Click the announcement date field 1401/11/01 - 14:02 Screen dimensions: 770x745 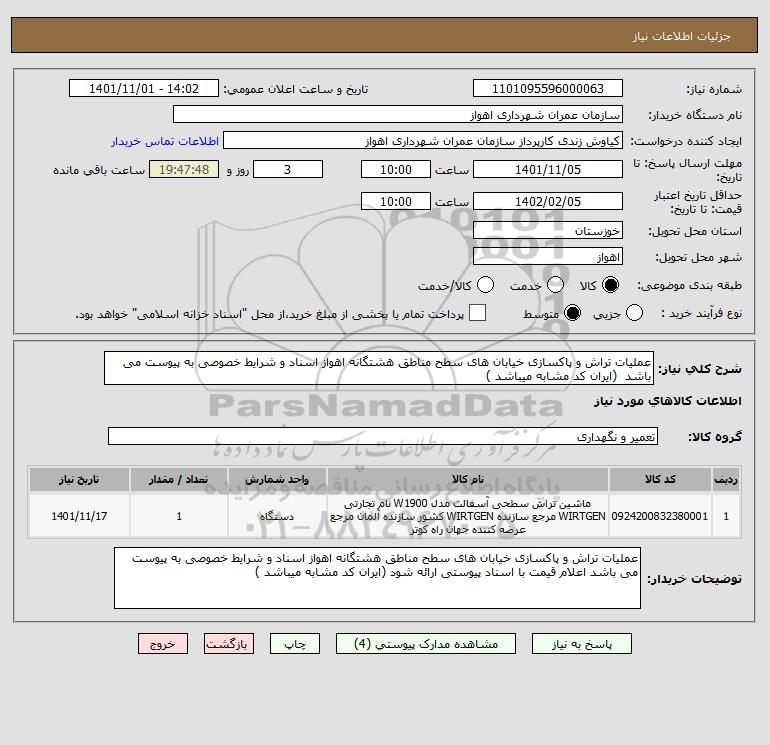144,88
